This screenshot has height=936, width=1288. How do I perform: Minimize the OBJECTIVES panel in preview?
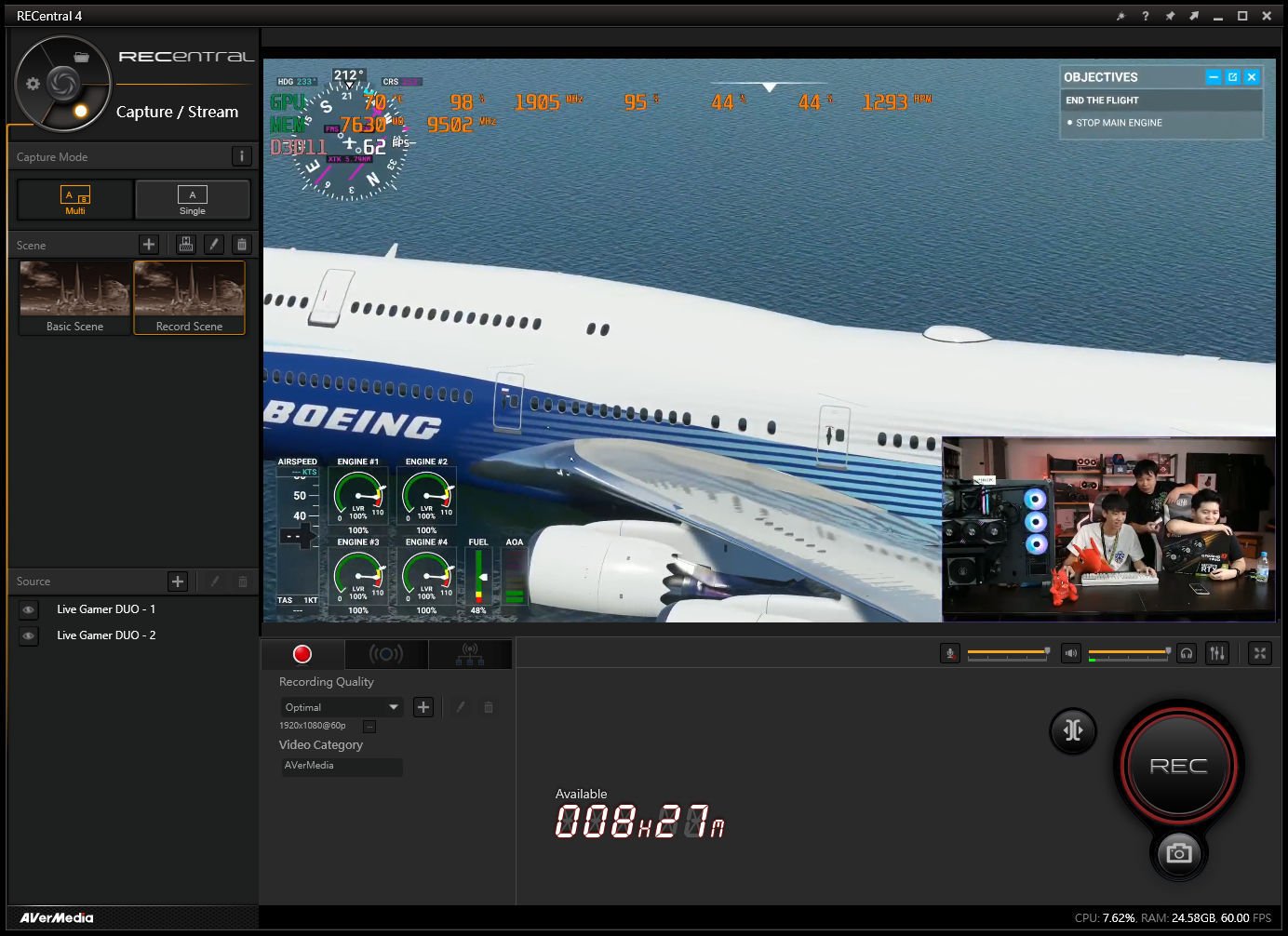pos(1214,77)
